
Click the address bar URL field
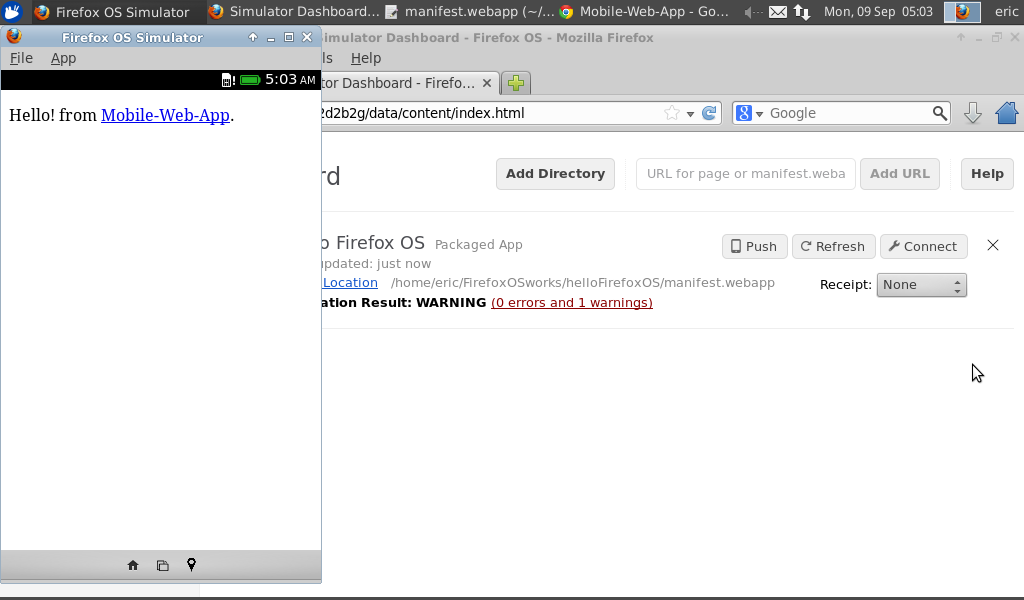pos(490,113)
